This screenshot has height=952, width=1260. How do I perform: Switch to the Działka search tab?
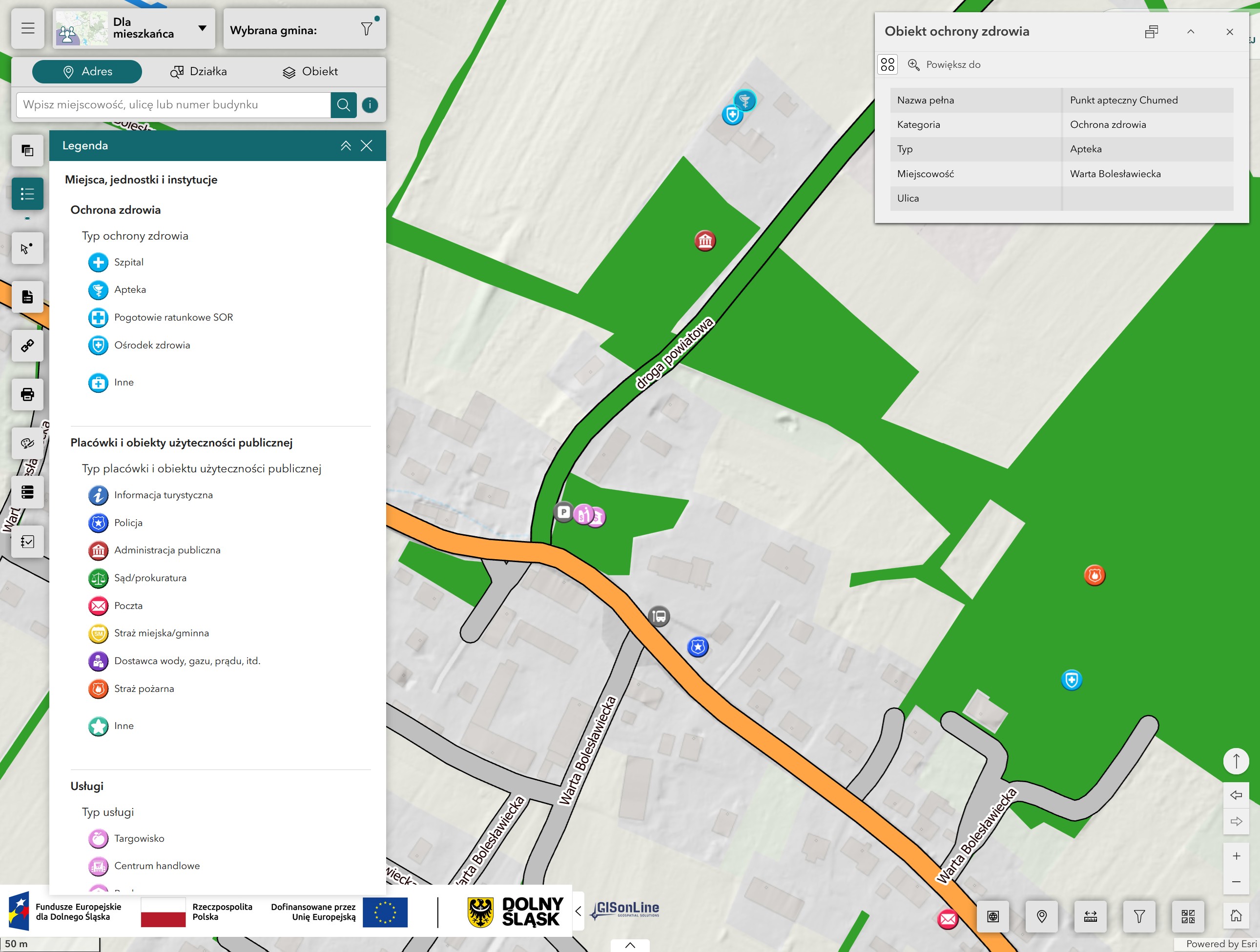click(198, 72)
